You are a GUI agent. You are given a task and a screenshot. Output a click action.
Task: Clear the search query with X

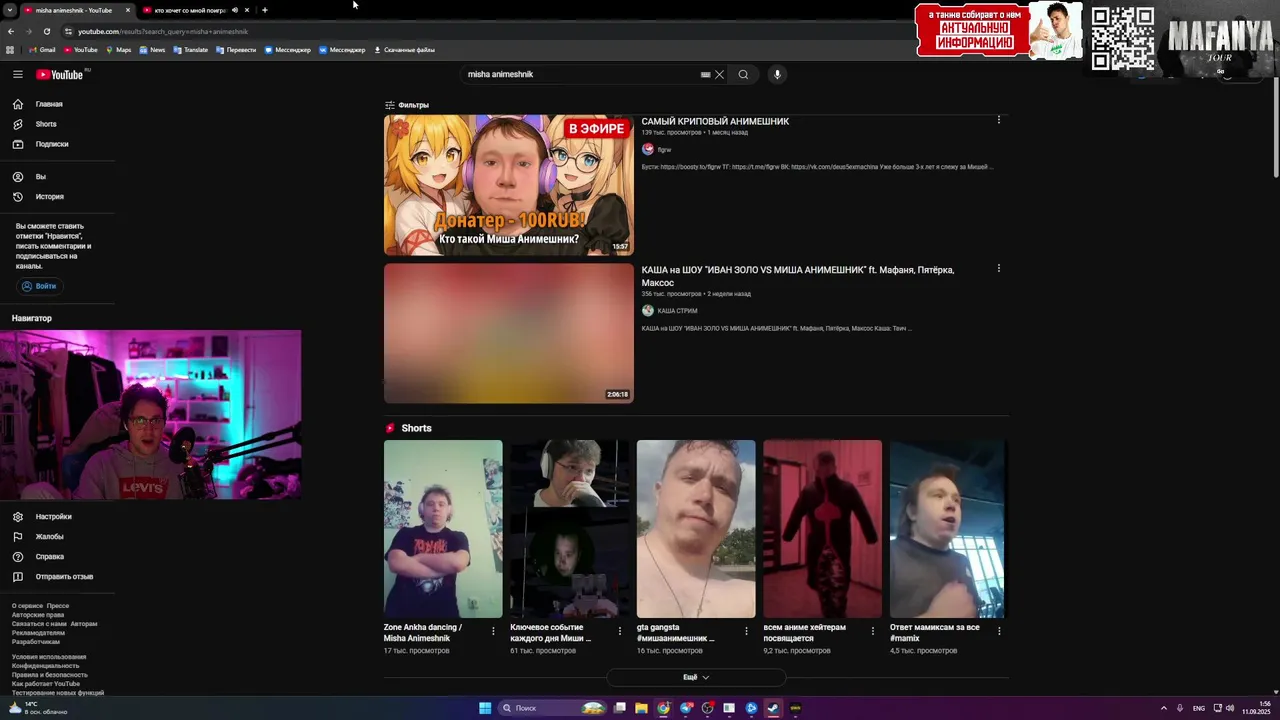click(719, 74)
